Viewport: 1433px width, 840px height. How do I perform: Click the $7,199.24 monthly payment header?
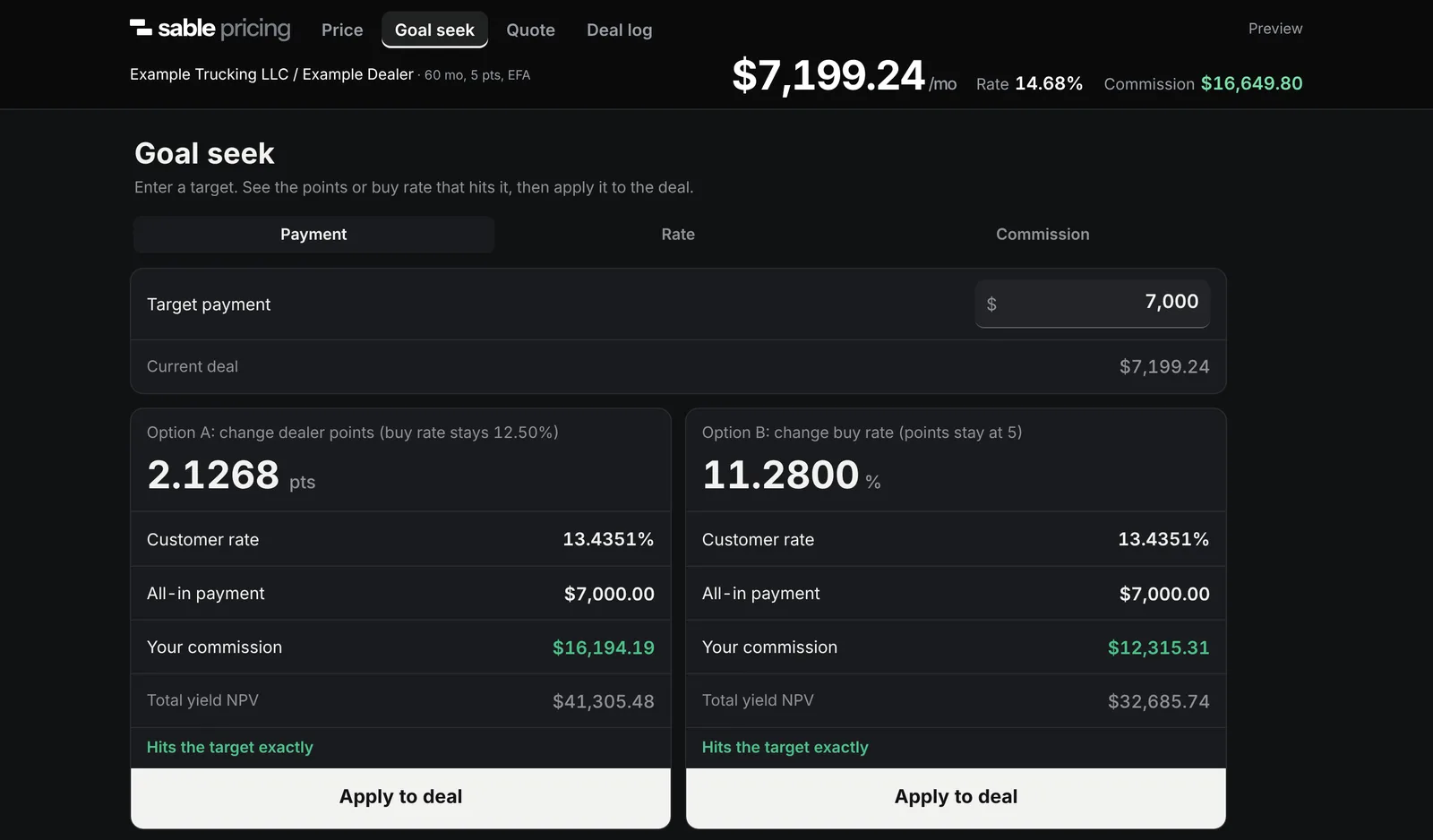tap(844, 75)
